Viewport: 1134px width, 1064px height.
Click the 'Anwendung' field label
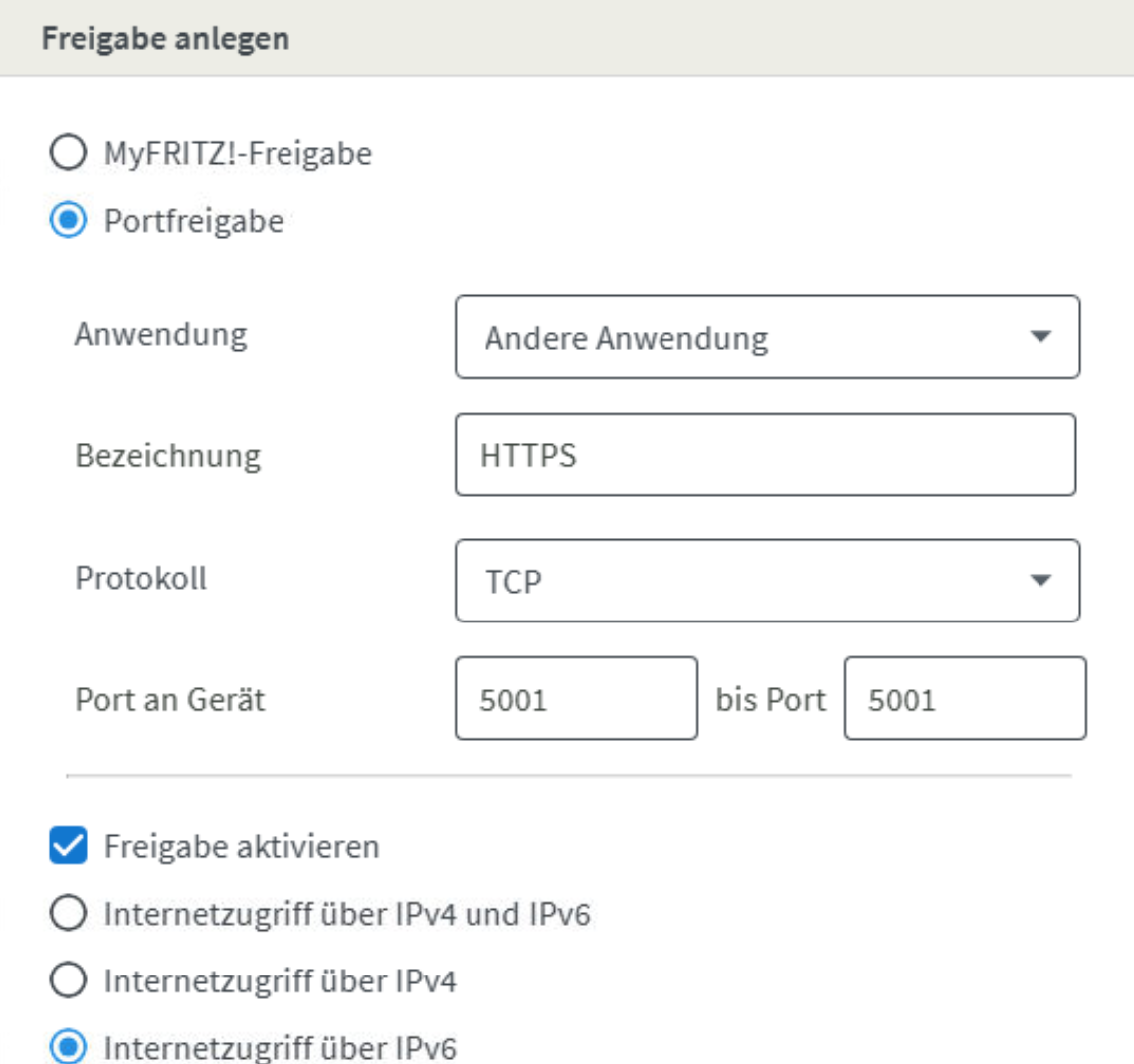160,334
